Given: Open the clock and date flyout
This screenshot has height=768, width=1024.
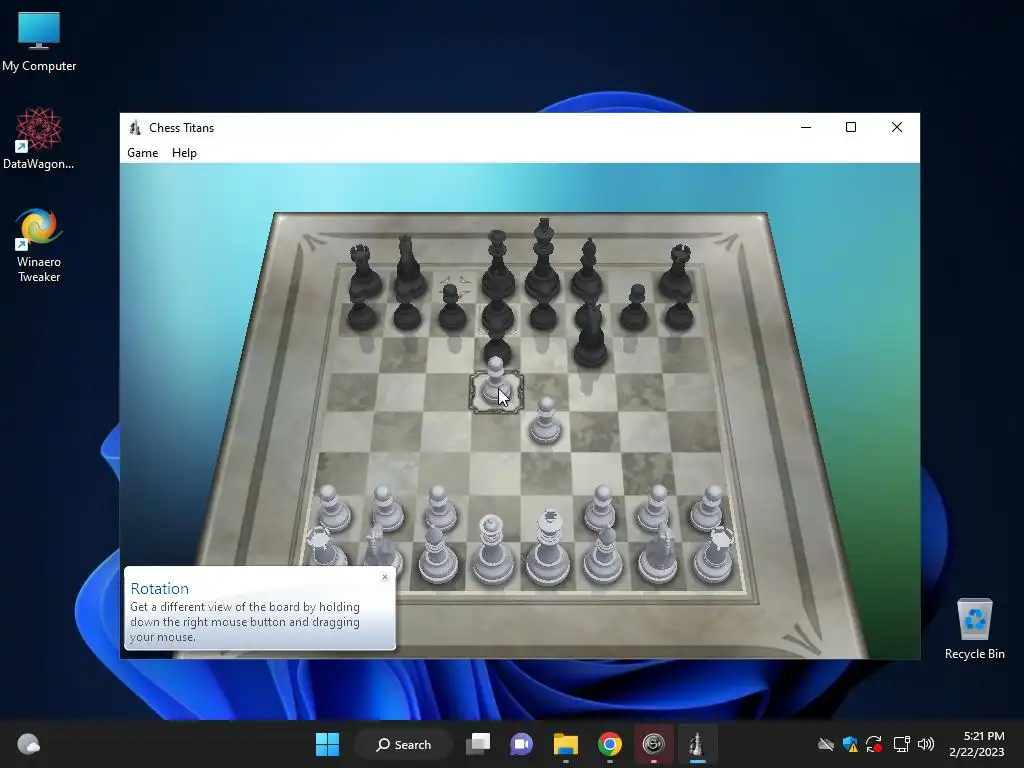Looking at the screenshot, I should [x=977, y=744].
